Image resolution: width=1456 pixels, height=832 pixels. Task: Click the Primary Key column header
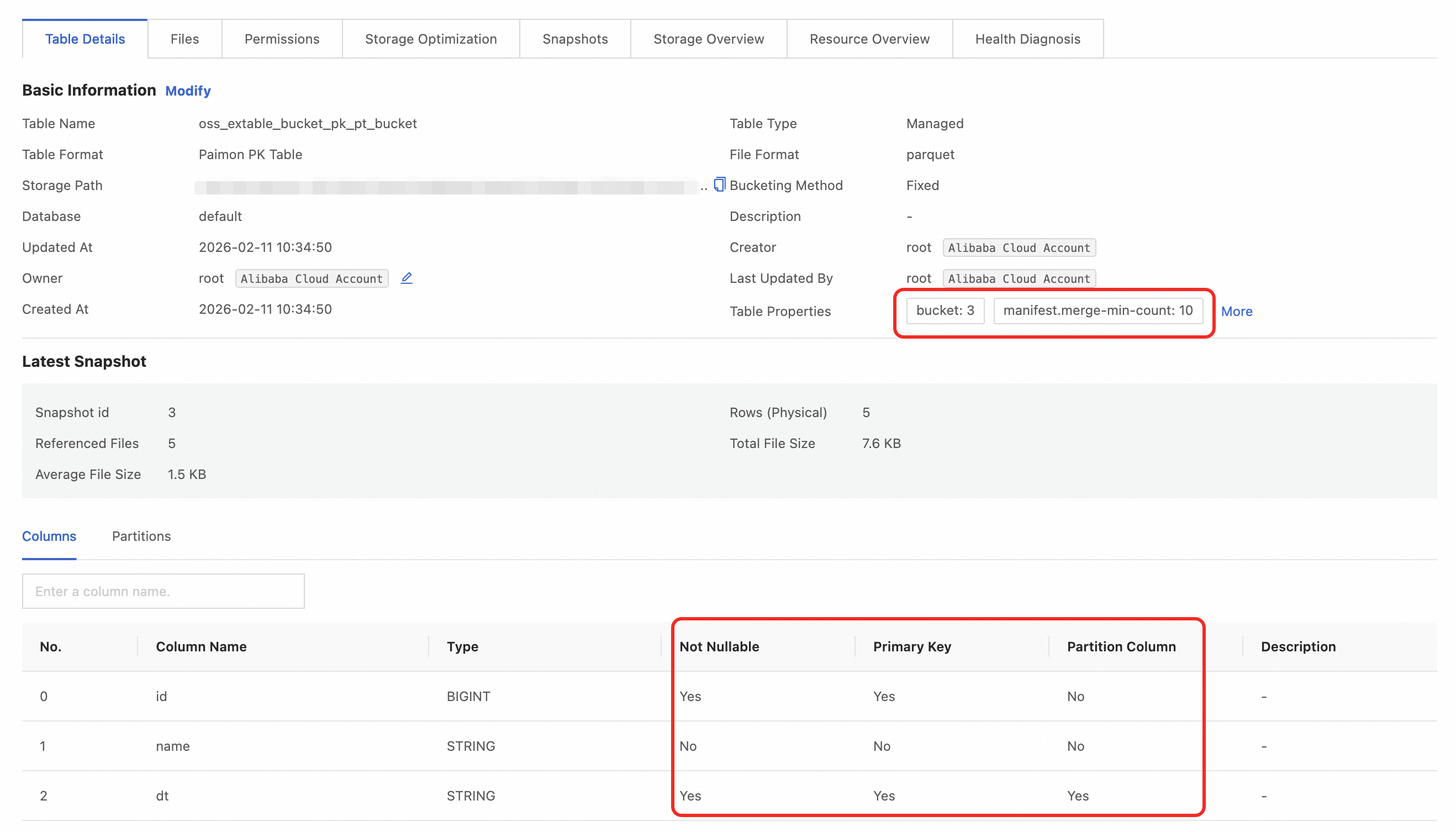911,646
